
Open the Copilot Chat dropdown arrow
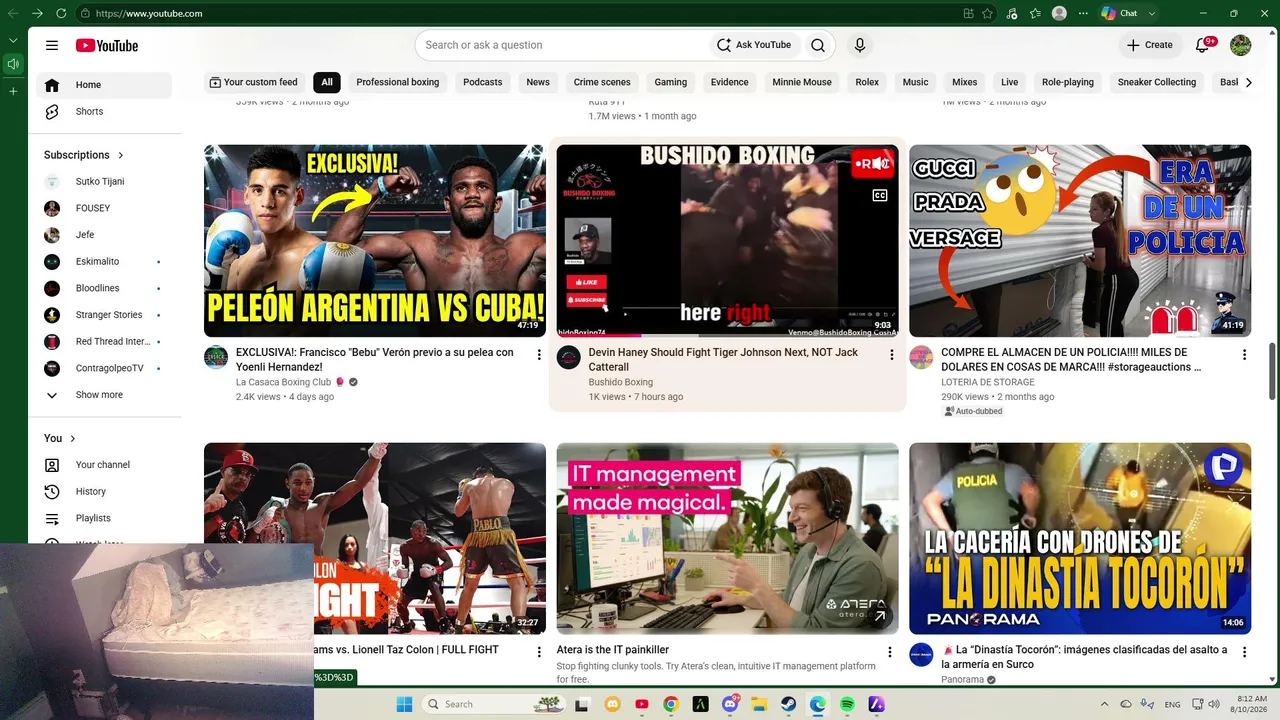pyautogui.click(x=1152, y=13)
